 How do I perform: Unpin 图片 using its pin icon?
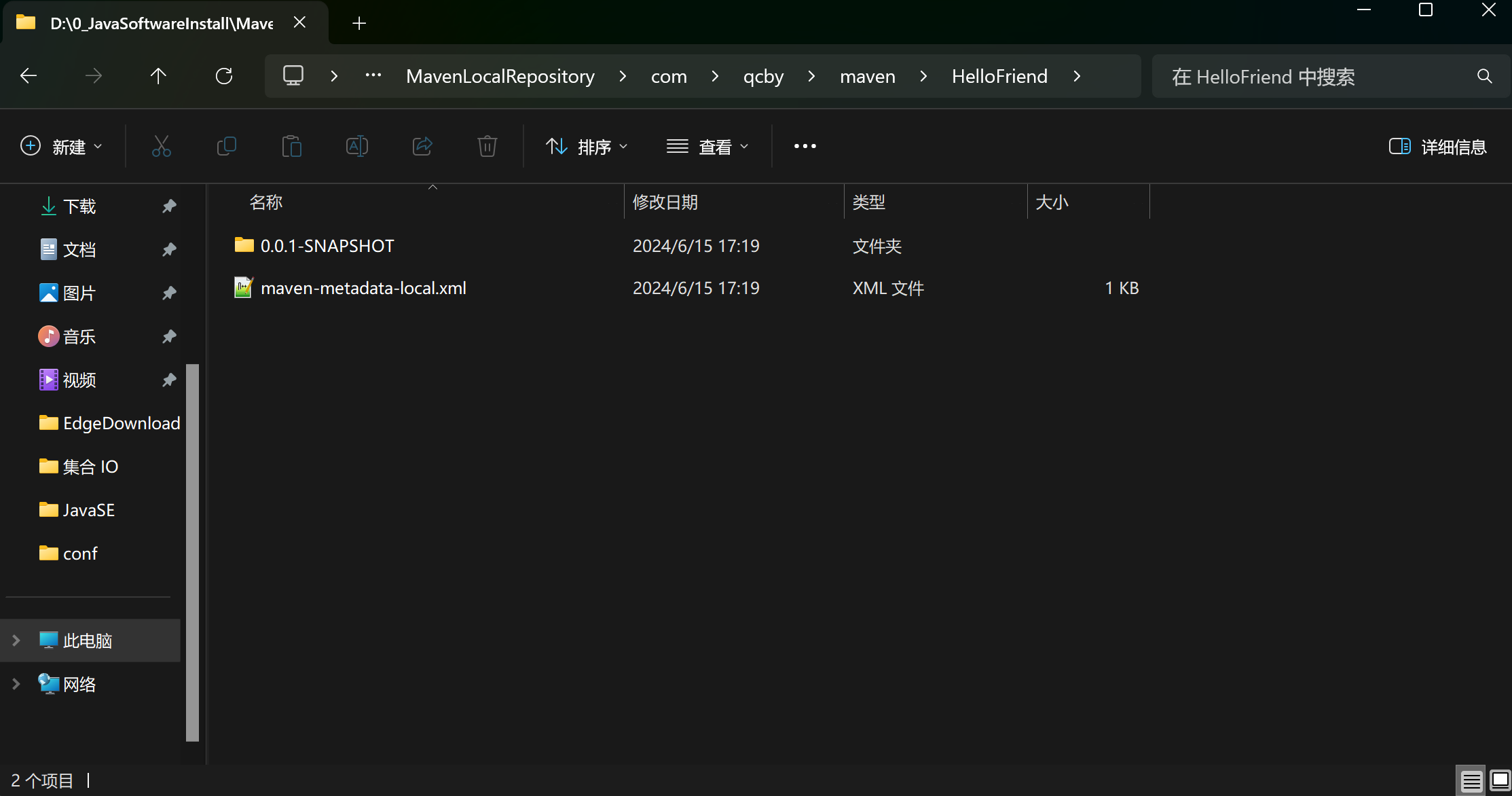pyautogui.click(x=169, y=293)
